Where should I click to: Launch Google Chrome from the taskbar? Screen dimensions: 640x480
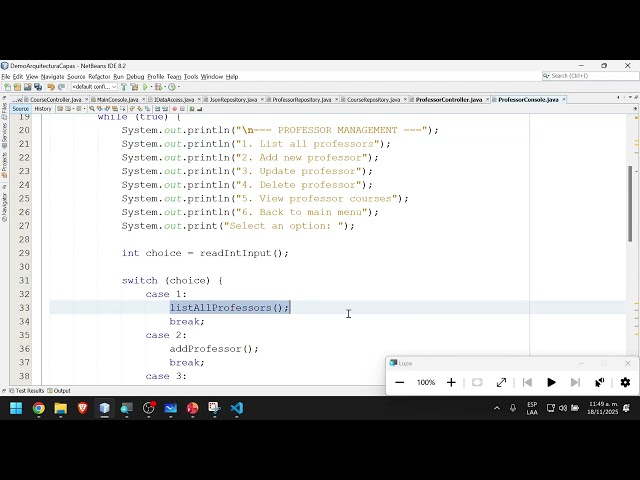tap(38, 408)
